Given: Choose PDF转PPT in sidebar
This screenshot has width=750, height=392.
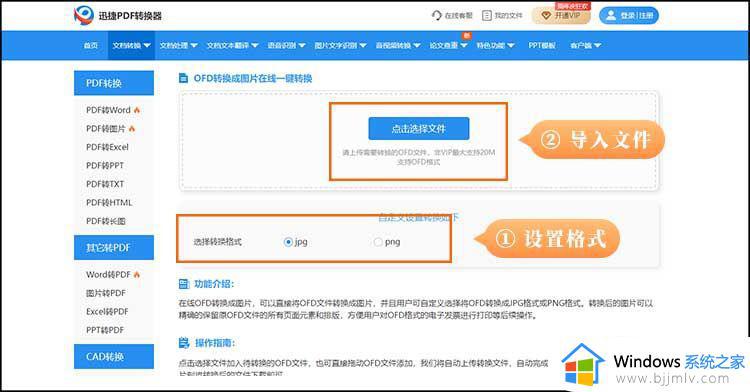Looking at the screenshot, I should click(105, 165).
